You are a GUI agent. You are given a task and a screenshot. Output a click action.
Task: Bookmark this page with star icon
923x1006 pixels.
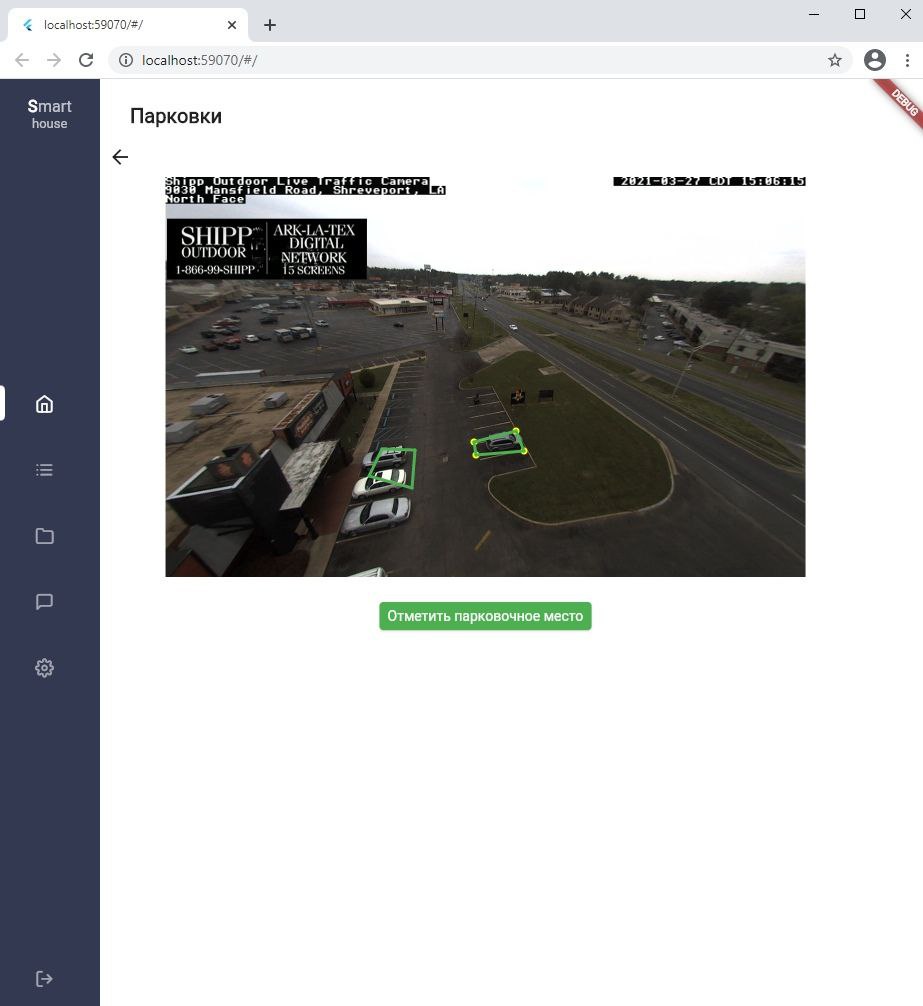[834, 60]
